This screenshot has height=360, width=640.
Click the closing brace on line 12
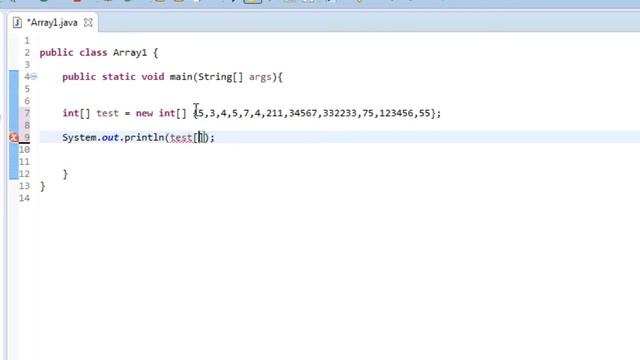pos(65,174)
